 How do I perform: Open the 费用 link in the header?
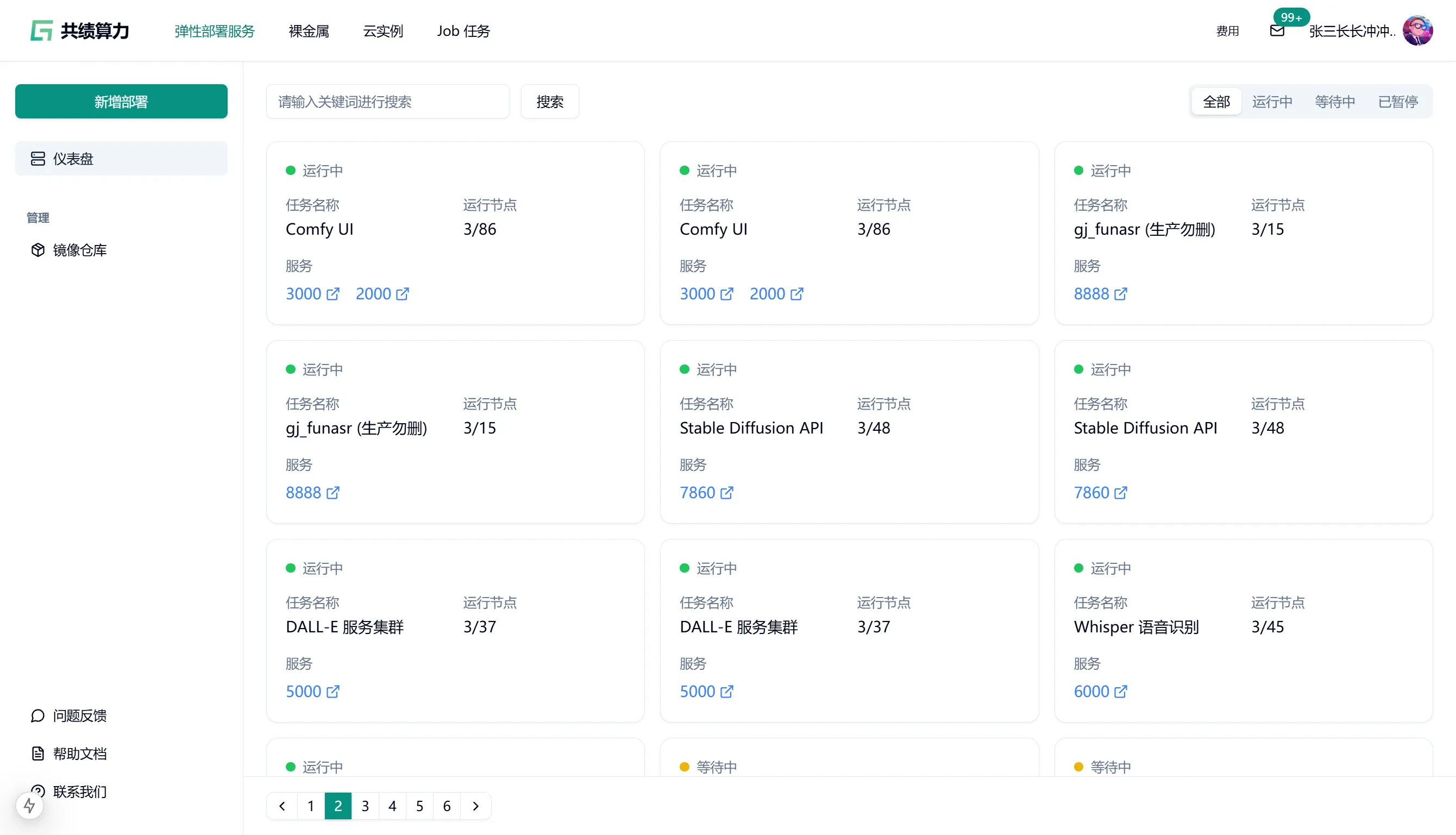pyautogui.click(x=1227, y=31)
